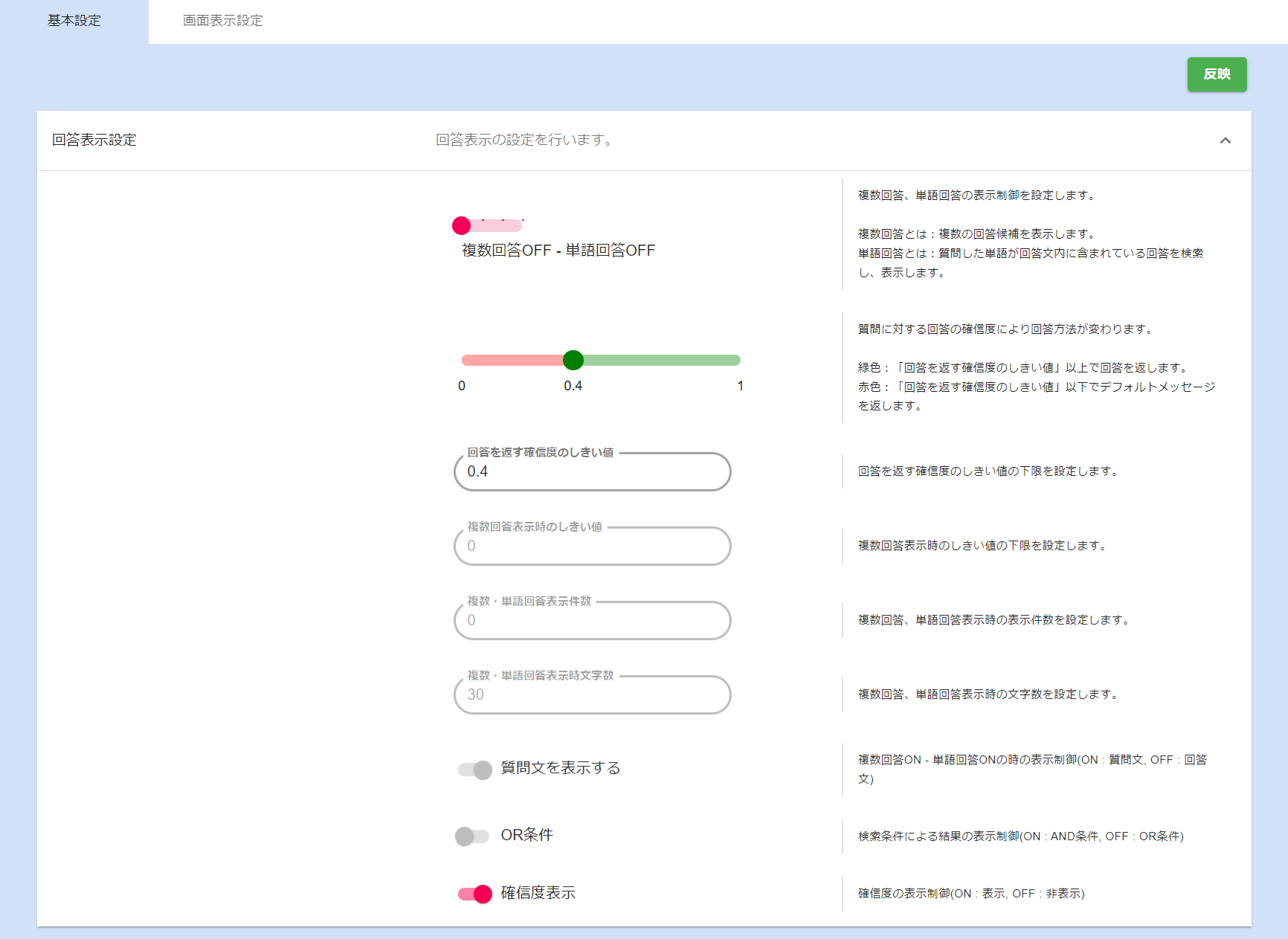Click the header description 回答表示の設定を行います。
The width and height of the screenshot is (1288, 939).
526,141
